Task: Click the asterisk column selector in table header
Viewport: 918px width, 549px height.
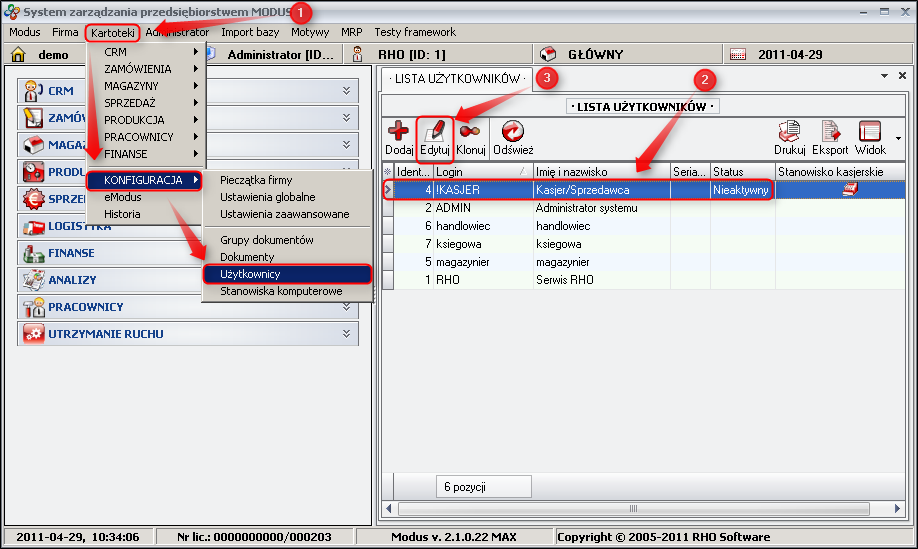Action: pos(388,171)
